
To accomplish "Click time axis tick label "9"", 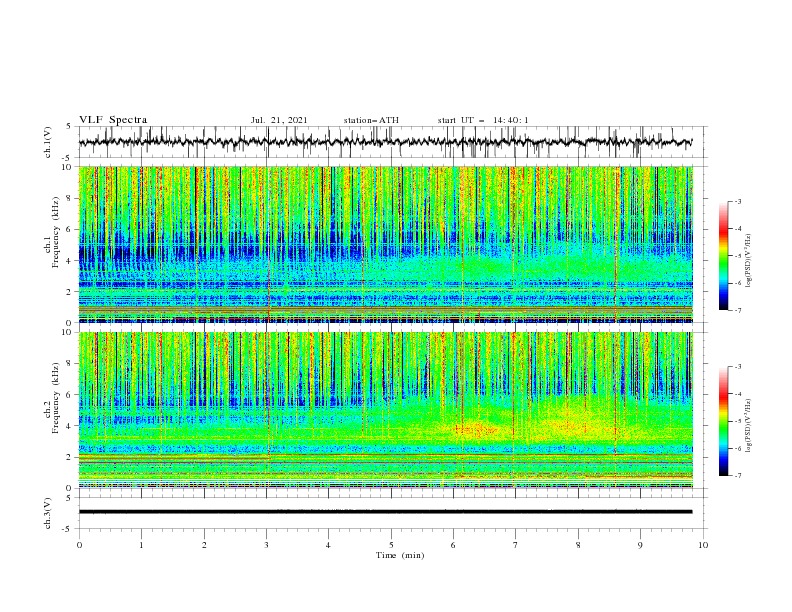I will 640,545.
